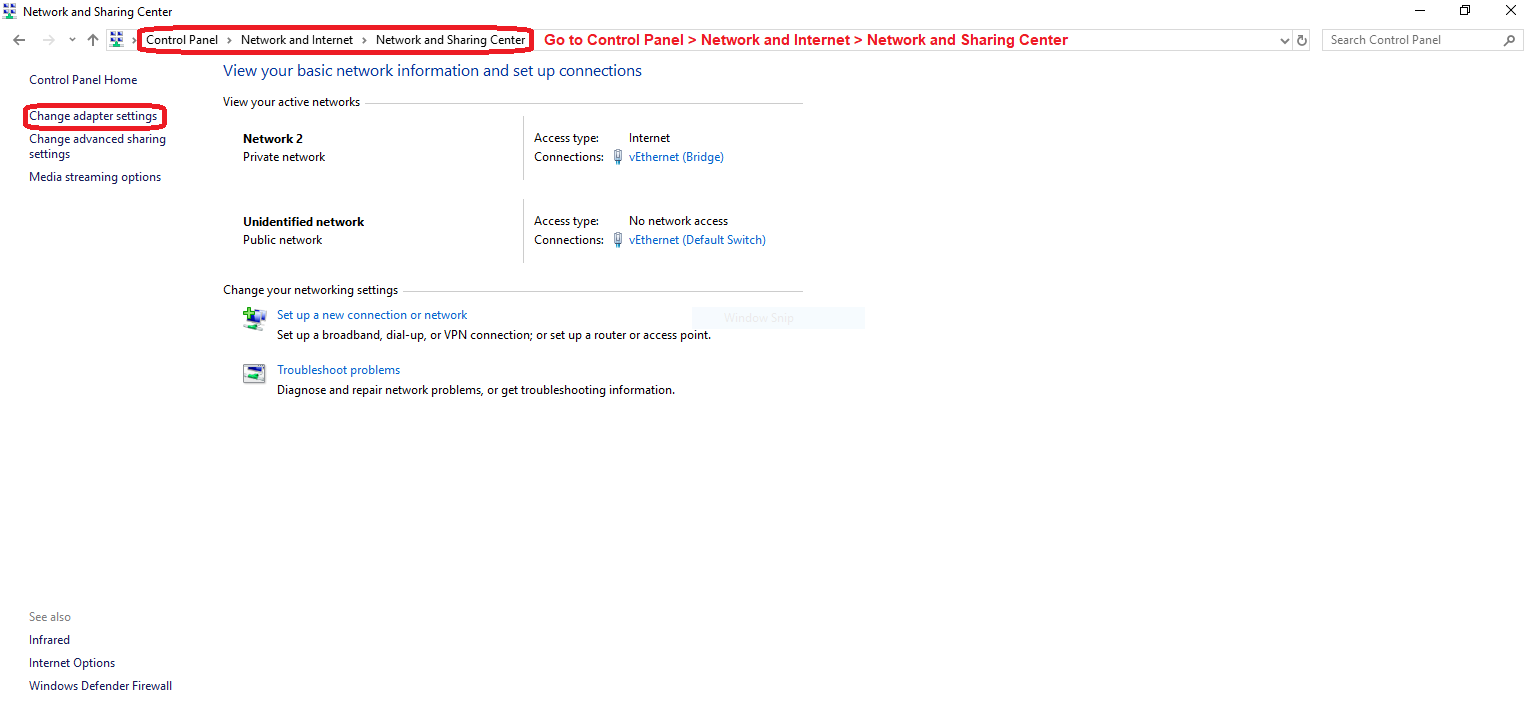Click the magnifier icon in search box
The height and width of the screenshot is (713, 1536).
point(1509,40)
